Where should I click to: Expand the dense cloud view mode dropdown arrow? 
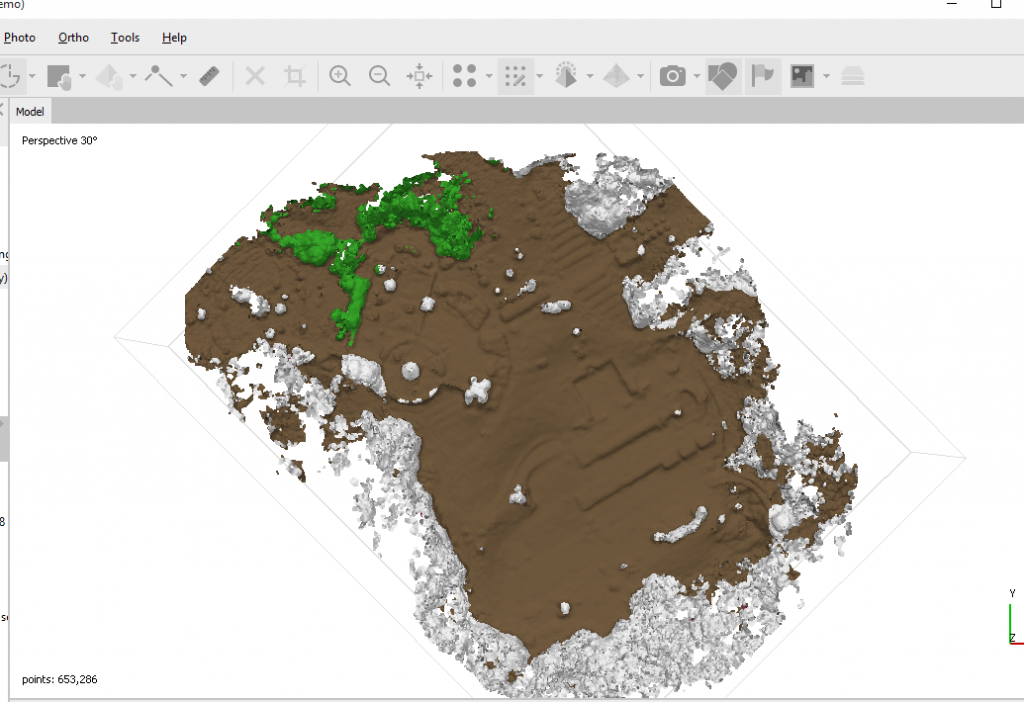pyautogui.click(x=540, y=76)
